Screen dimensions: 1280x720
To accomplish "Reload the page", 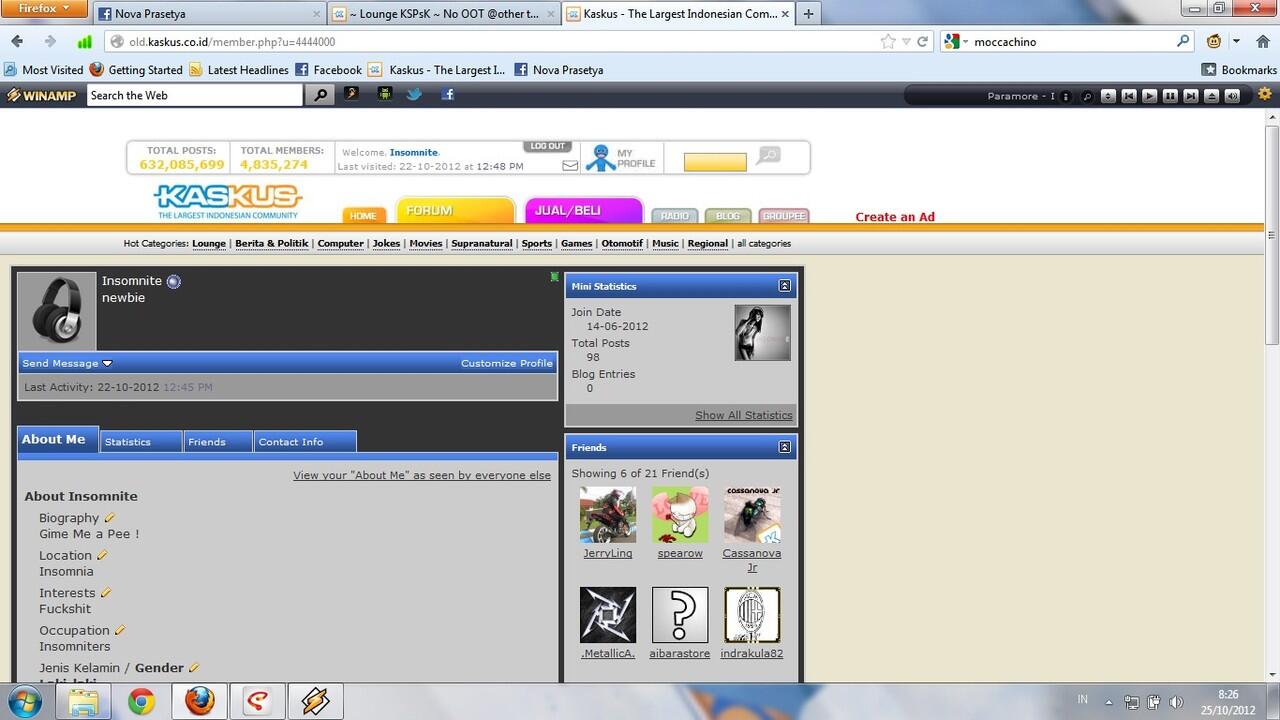I will point(923,42).
